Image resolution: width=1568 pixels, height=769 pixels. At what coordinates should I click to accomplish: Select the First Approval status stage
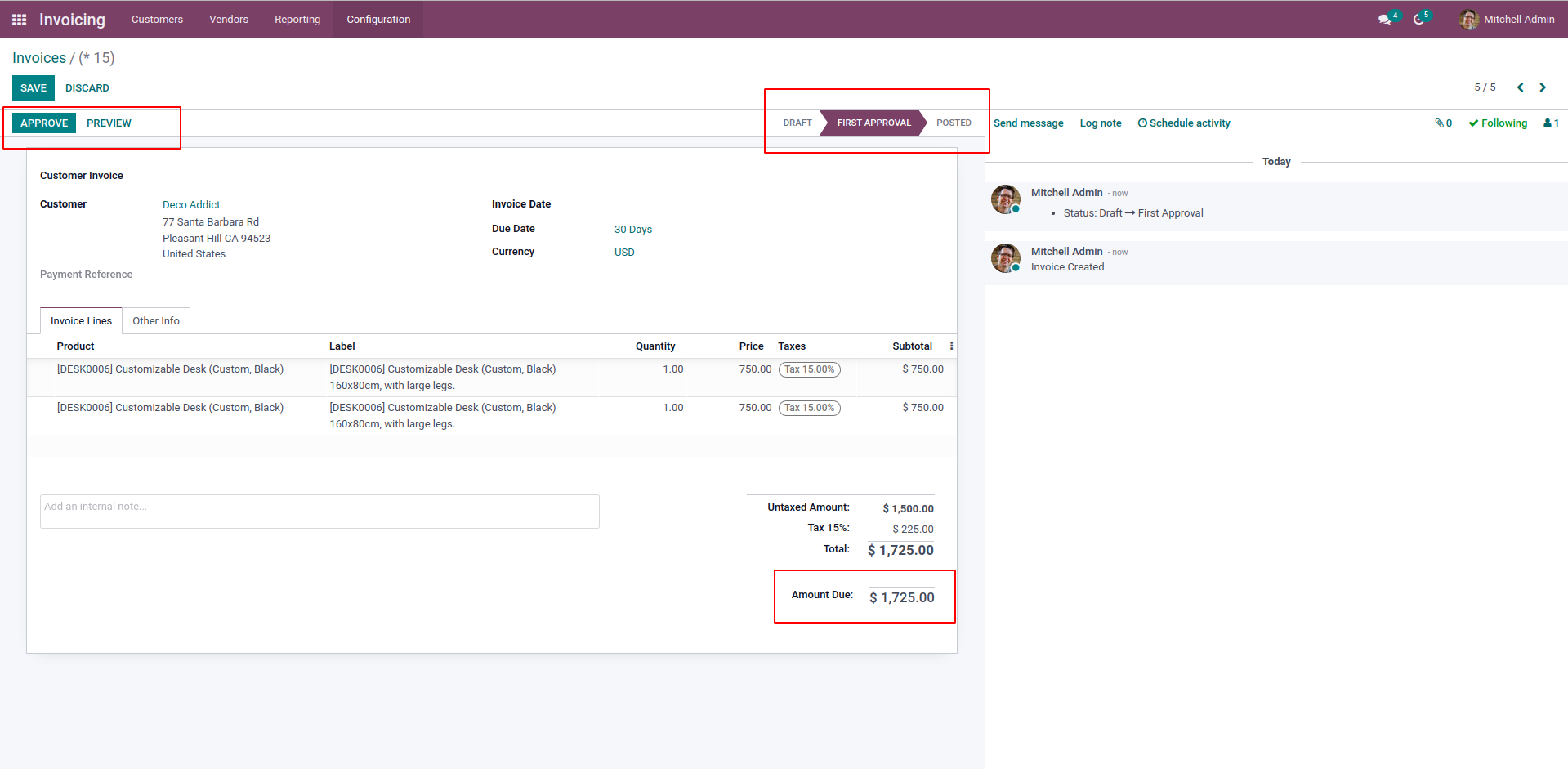pos(873,123)
